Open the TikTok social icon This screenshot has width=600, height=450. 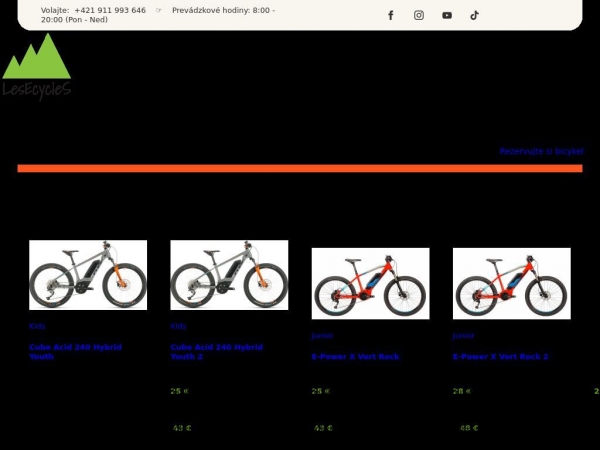click(x=474, y=15)
